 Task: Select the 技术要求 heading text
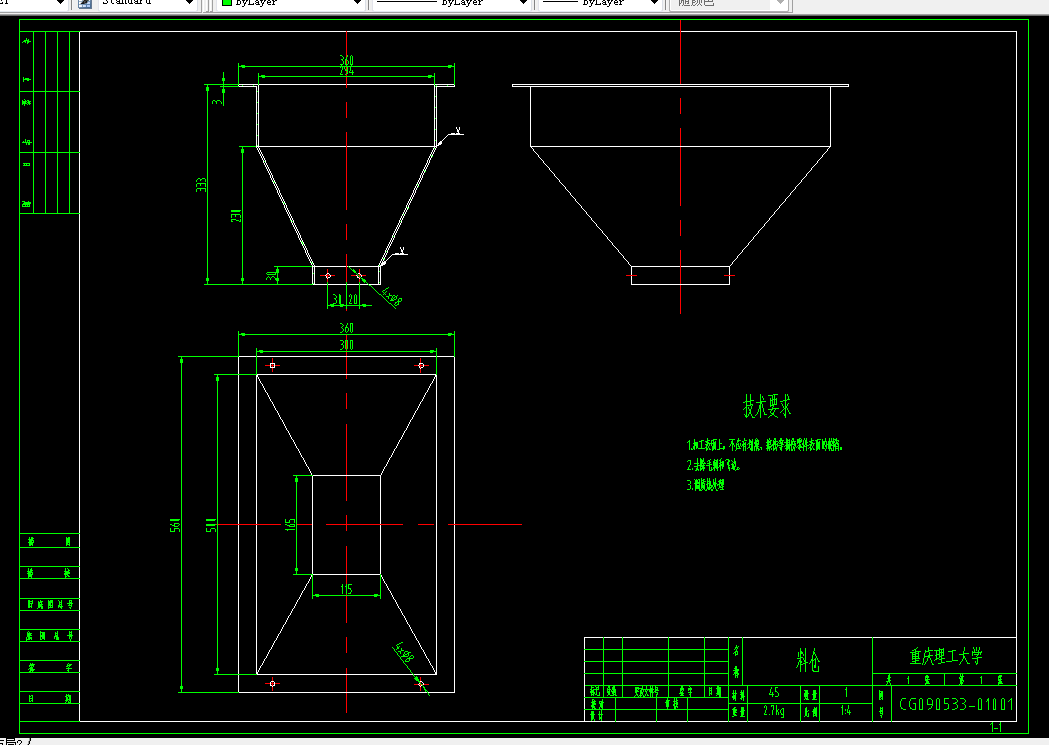[767, 406]
